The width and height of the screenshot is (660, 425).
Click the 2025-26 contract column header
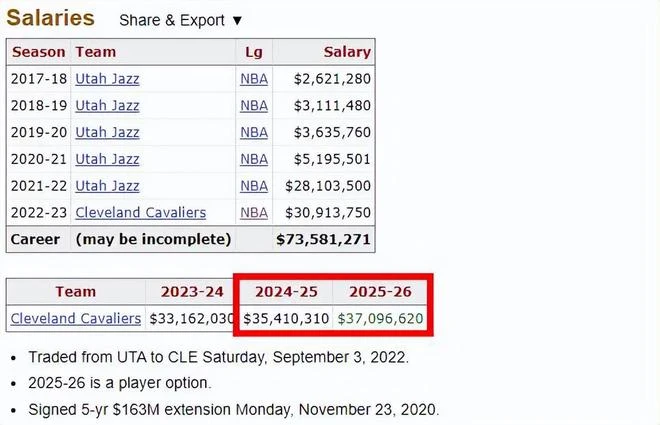pyautogui.click(x=381, y=292)
